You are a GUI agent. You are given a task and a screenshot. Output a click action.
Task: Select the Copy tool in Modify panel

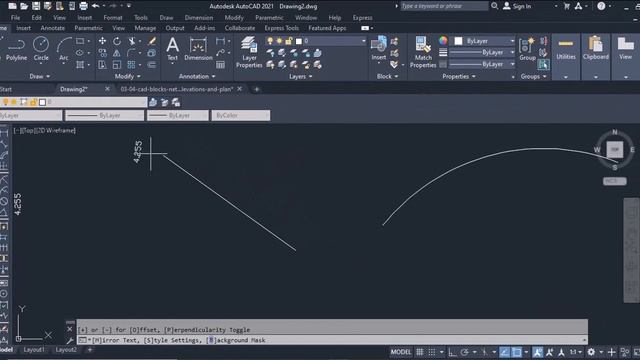click(102, 53)
